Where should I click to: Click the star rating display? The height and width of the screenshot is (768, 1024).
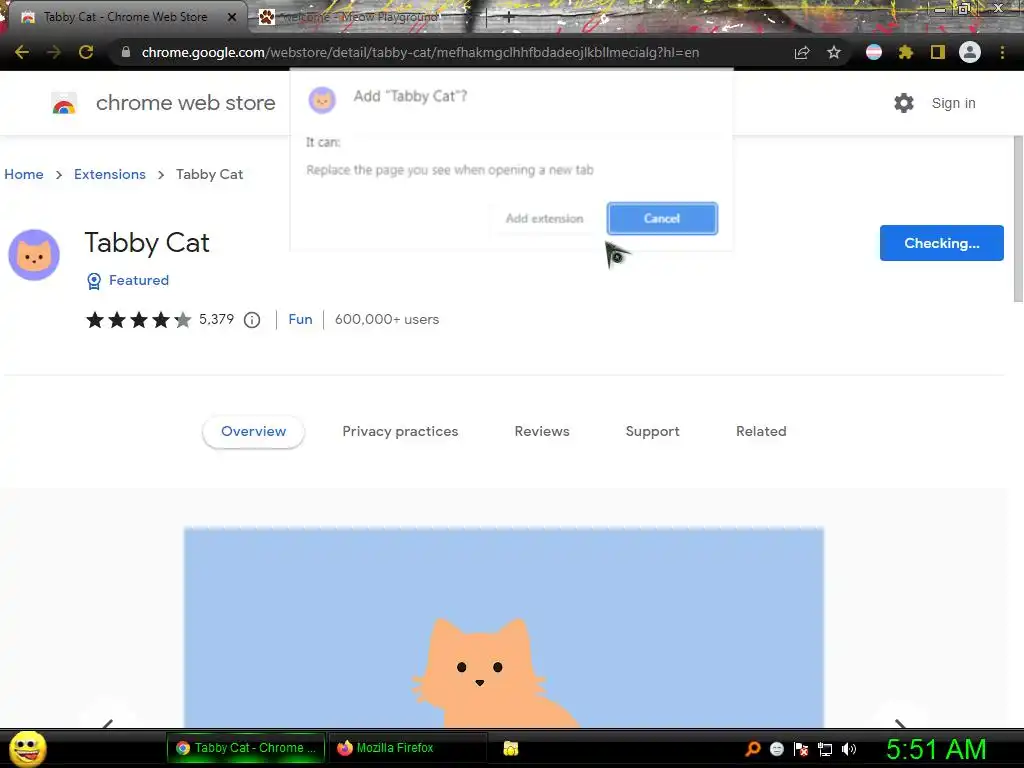click(x=139, y=320)
